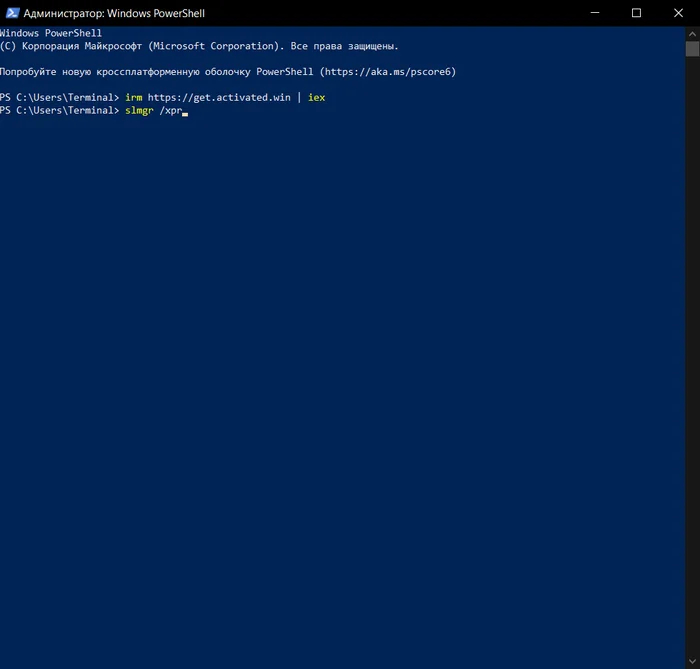Maximize the PowerShell window
Image resolution: width=700 pixels, height=669 pixels.
(x=636, y=13)
